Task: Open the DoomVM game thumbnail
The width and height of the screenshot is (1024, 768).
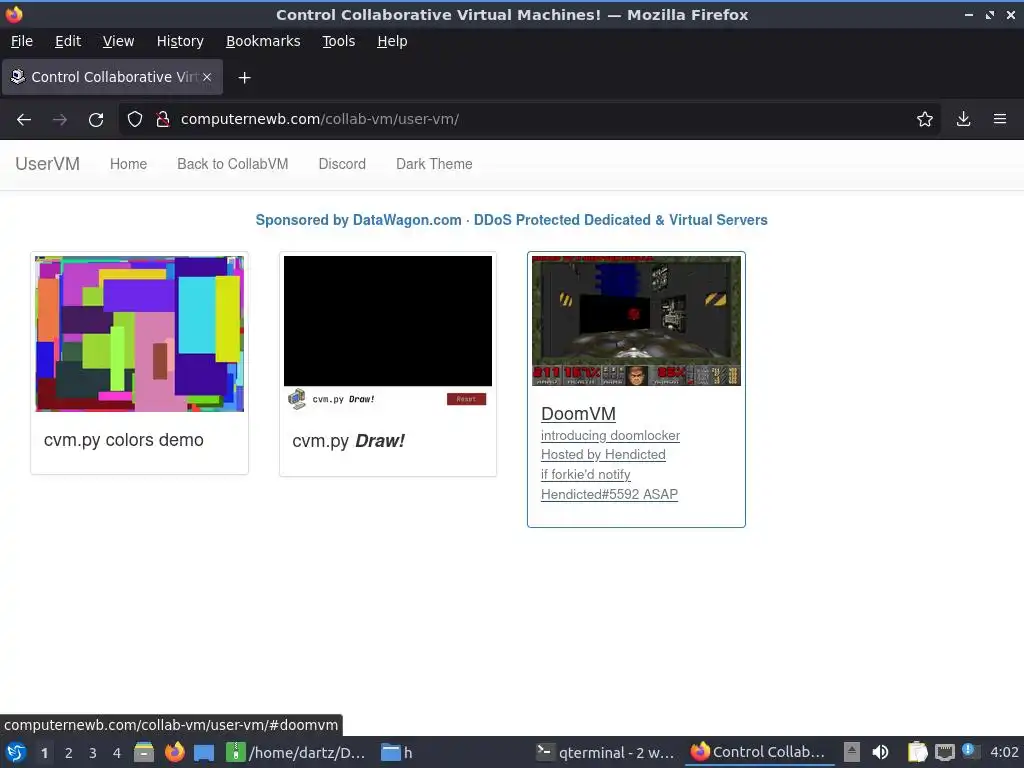Action: (636, 321)
